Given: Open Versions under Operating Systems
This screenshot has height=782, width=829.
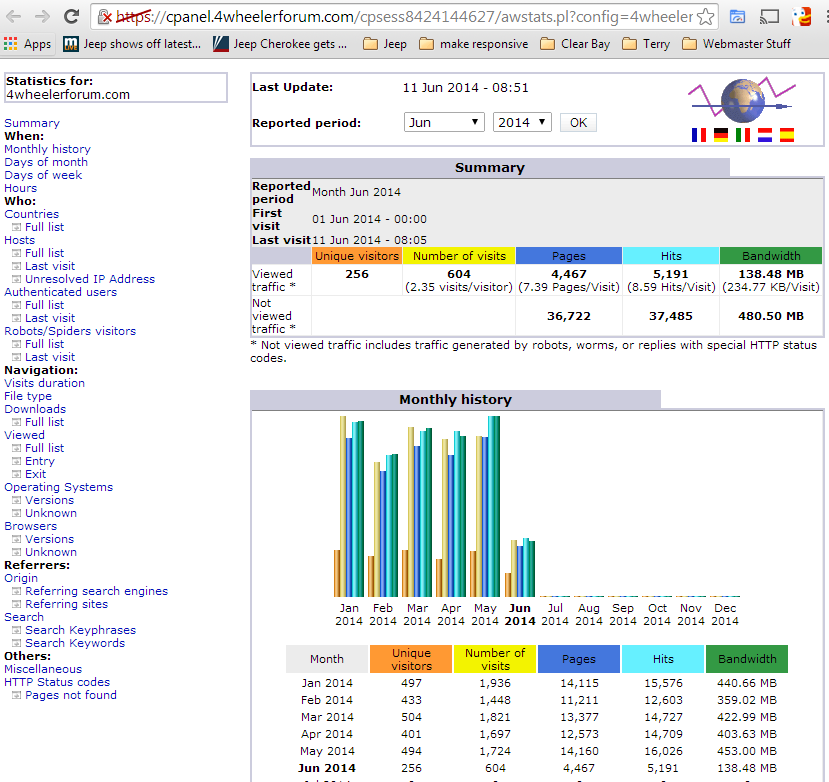Looking at the screenshot, I should [x=49, y=500].
